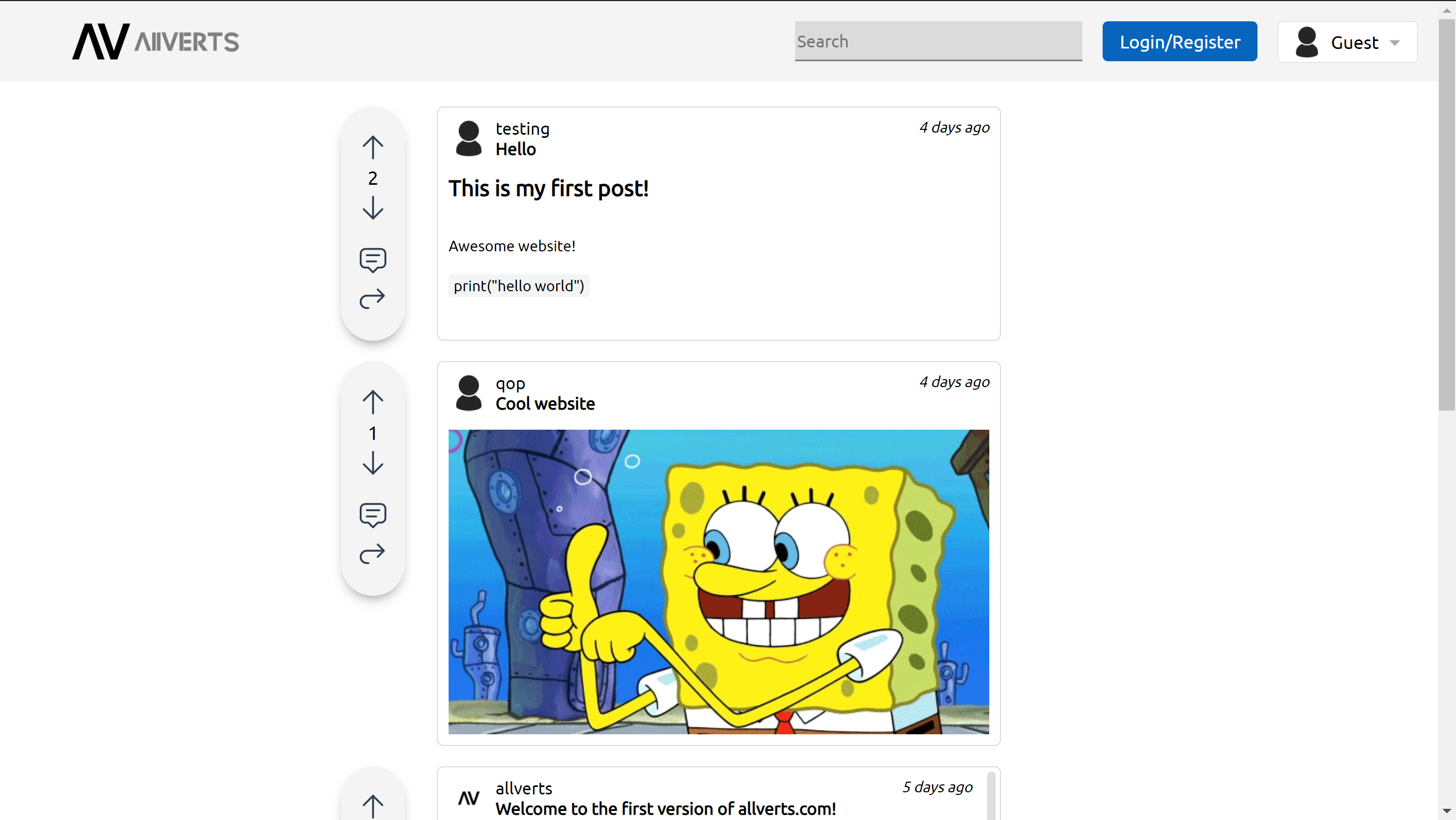This screenshot has width=1456, height=820.
Task: Upvote the 'Hello' post by testing
Action: pos(373,147)
